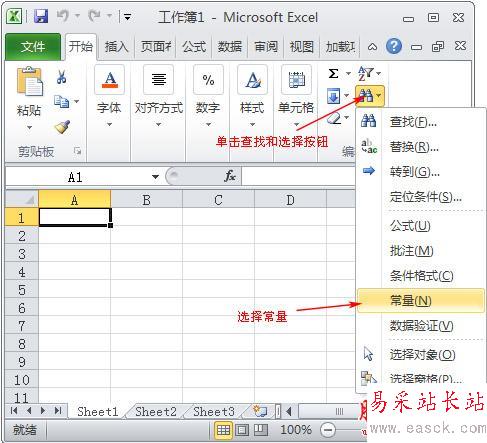Select row 5 header
Viewport: 487px width, 443px height.
(22, 290)
